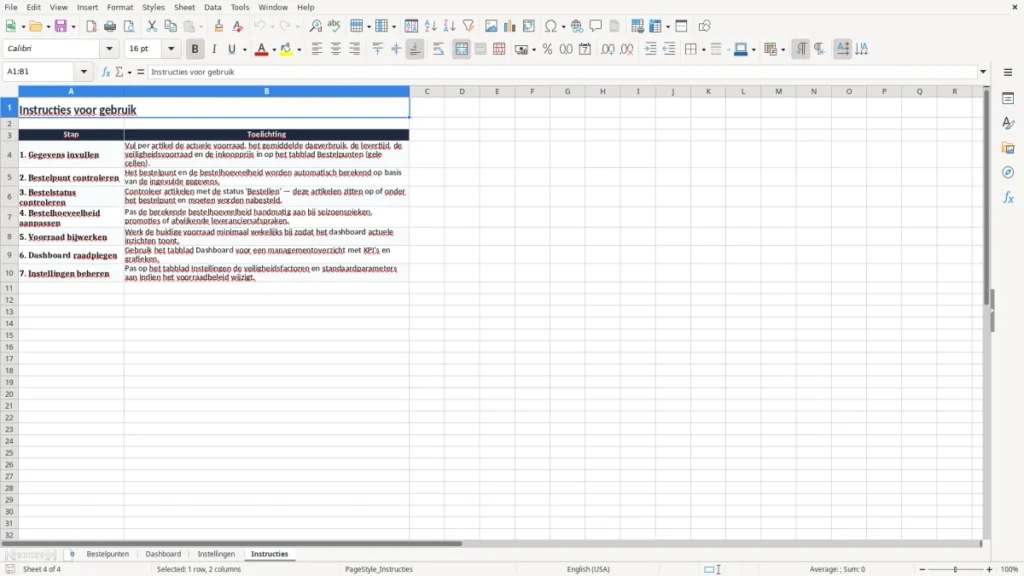Click the Copy icon

tap(170, 26)
